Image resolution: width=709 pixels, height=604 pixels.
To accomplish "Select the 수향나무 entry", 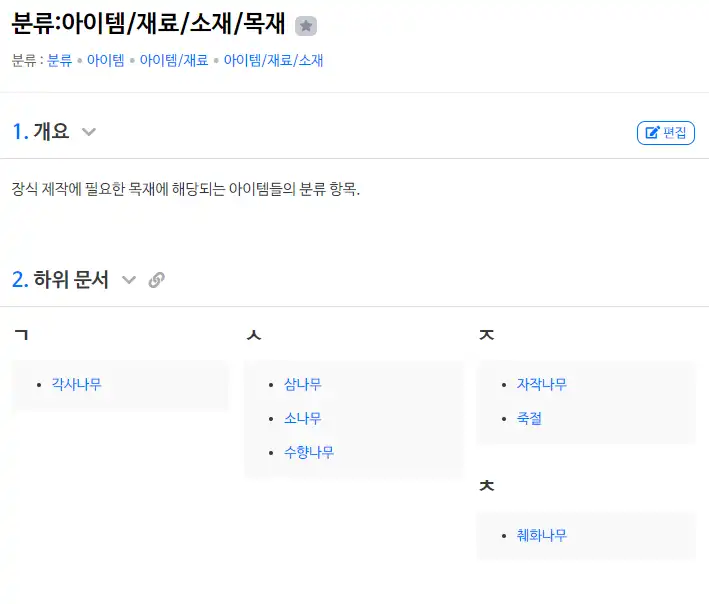I will coord(308,452).
